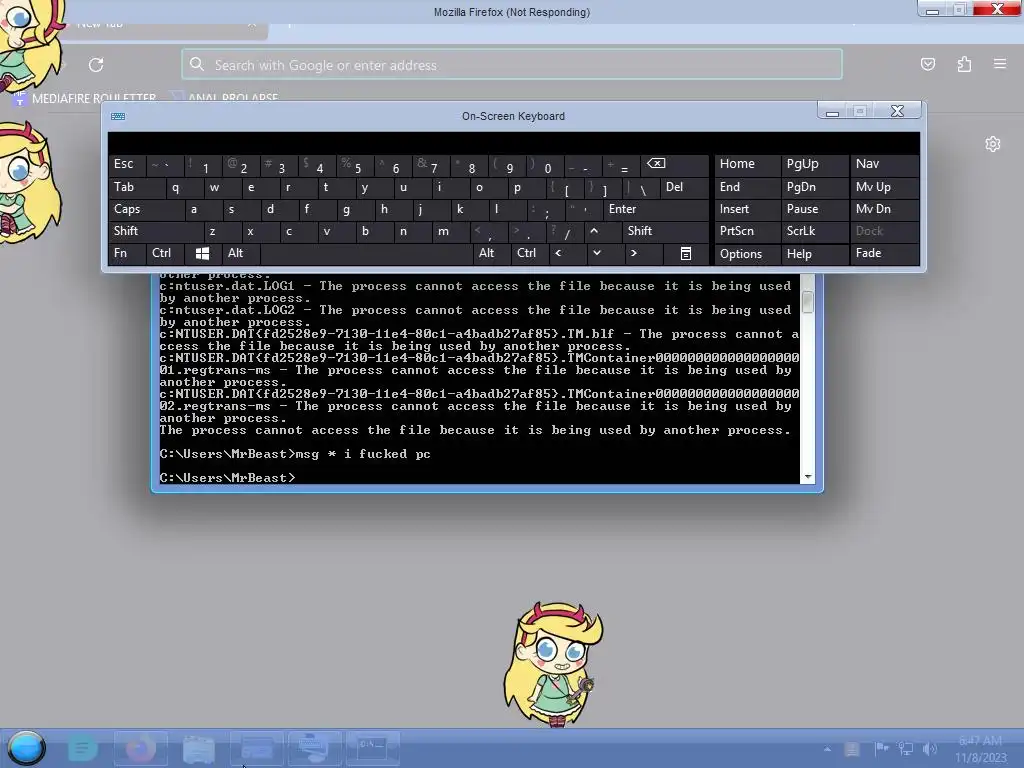Click the space bar key
The image size is (1024, 768).
coord(366,253)
